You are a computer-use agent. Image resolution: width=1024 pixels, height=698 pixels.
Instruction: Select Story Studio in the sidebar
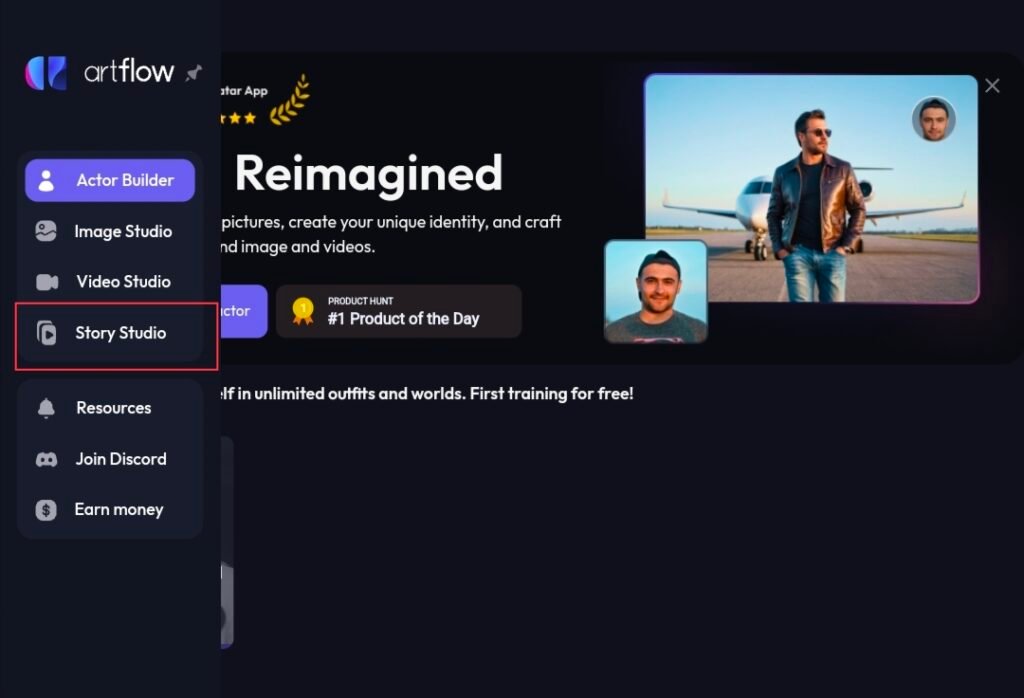110,333
